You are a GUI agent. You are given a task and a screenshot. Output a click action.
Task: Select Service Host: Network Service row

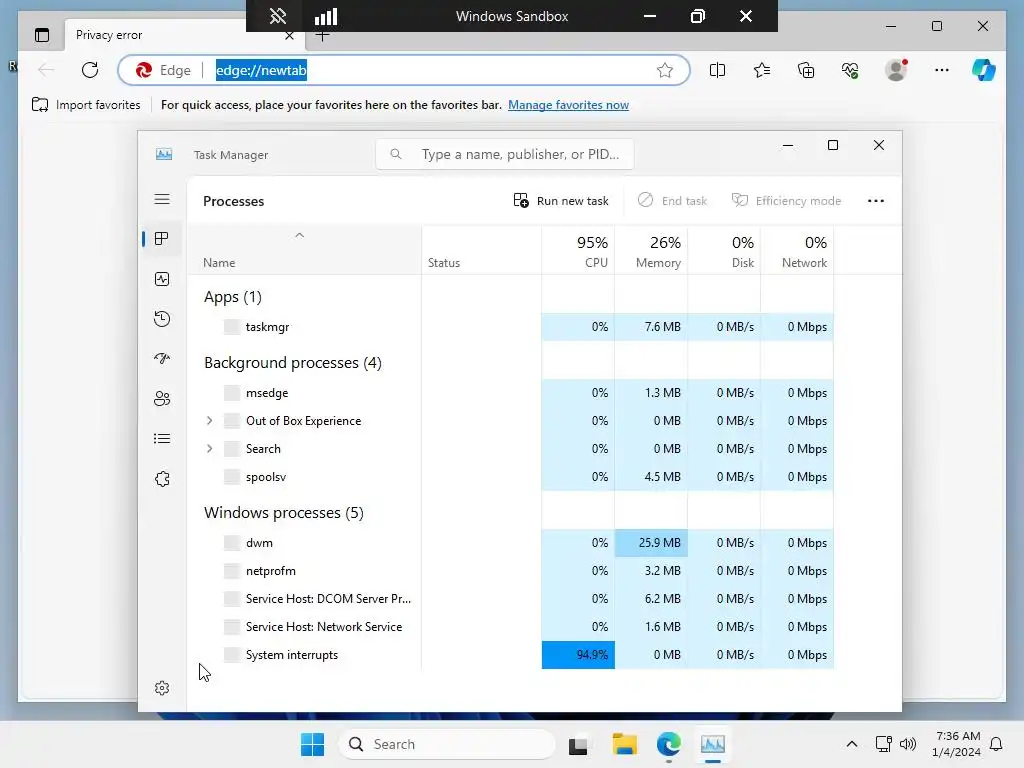click(510, 627)
